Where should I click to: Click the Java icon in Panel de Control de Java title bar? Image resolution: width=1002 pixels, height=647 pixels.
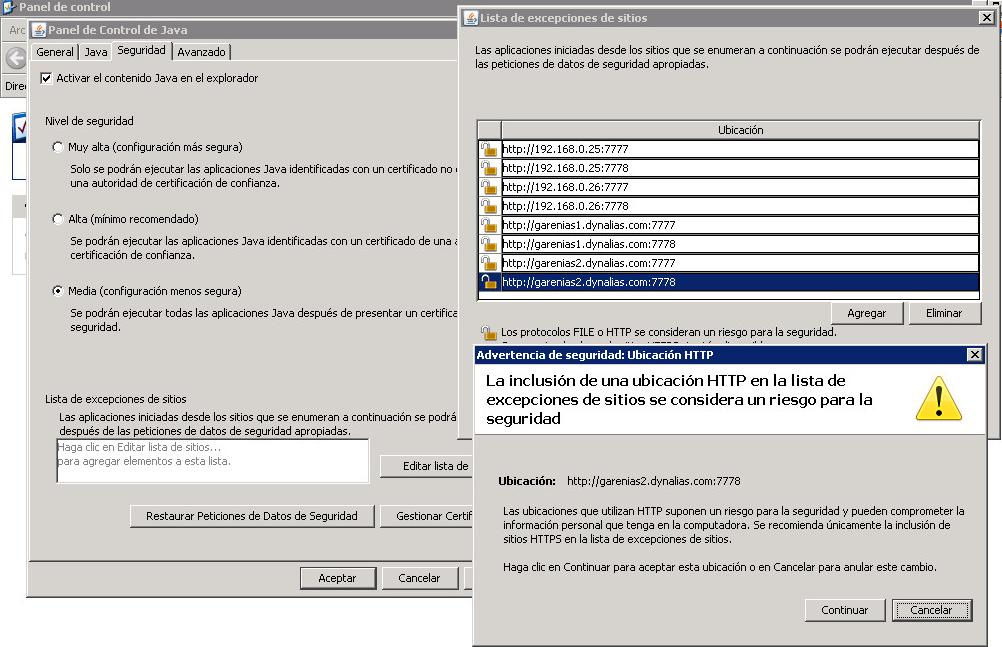pyautogui.click(x=39, y=30)
